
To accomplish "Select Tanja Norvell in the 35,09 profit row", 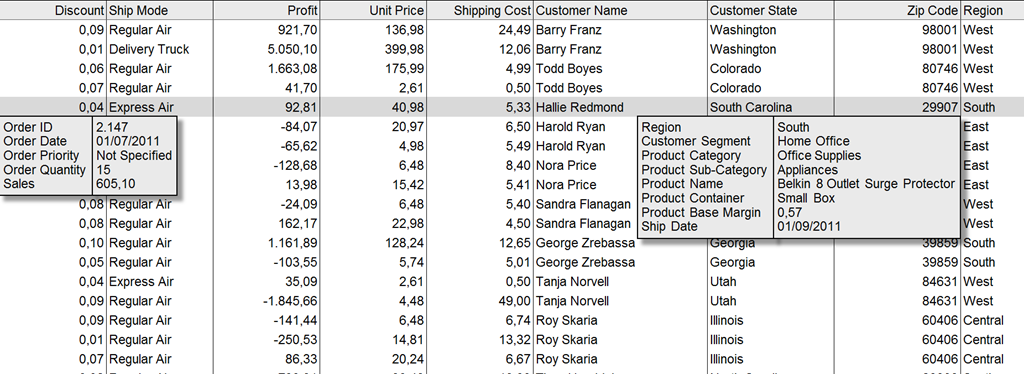I will (572, 281).
